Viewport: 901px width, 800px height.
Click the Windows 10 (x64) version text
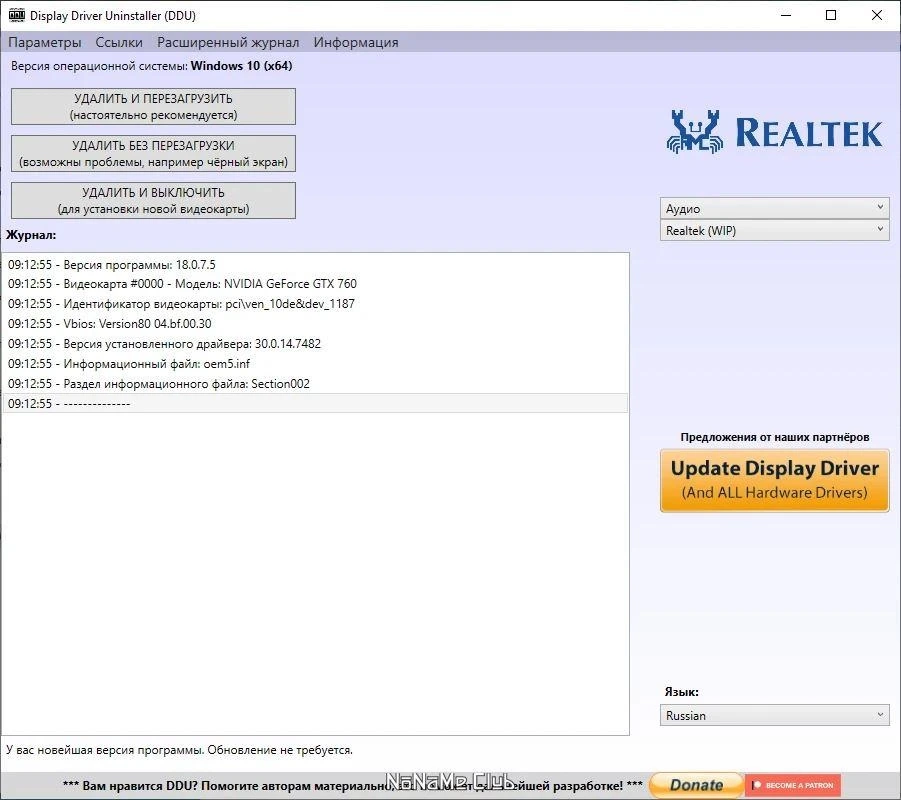(241, 66)
